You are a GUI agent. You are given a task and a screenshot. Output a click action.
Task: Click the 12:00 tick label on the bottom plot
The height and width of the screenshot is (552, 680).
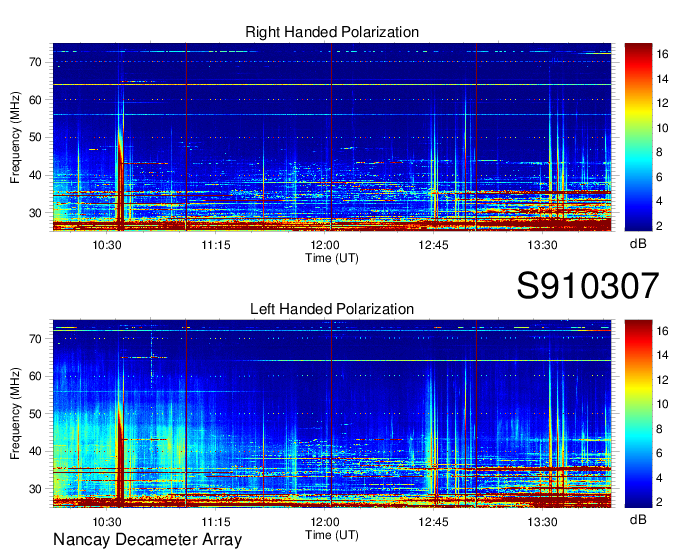pyautogui.click(x=325, y=522)
